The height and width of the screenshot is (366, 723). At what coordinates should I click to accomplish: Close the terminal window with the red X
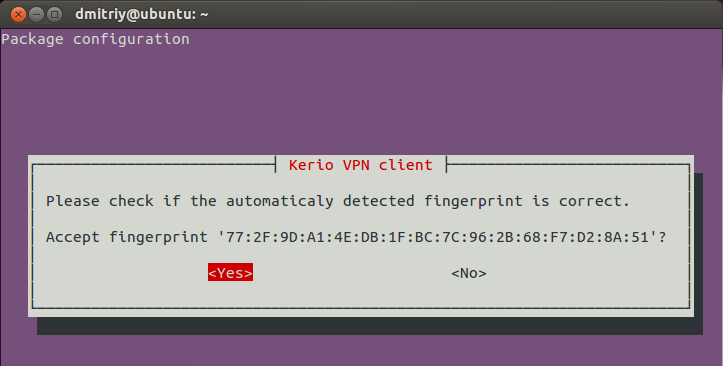pos(18,14)
